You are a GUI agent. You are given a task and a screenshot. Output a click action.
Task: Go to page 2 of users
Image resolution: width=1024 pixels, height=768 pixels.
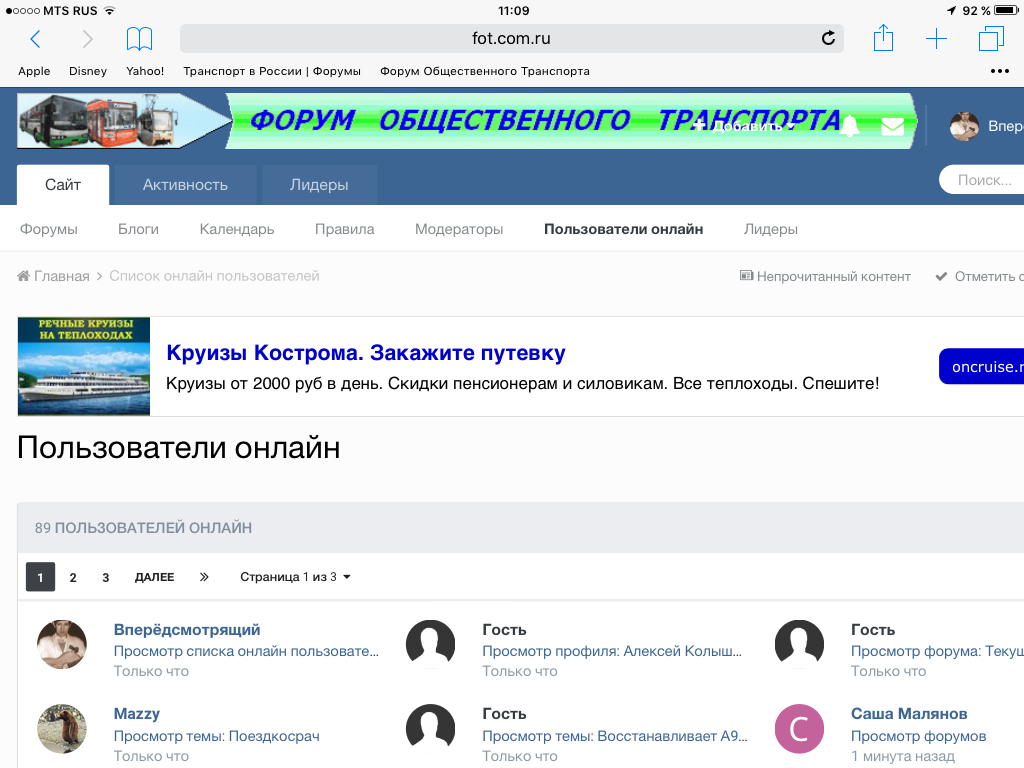(73, 577)
